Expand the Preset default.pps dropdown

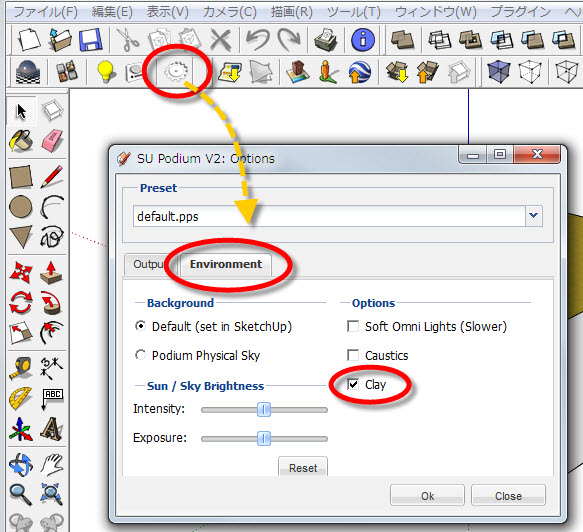tap(534, 216)
